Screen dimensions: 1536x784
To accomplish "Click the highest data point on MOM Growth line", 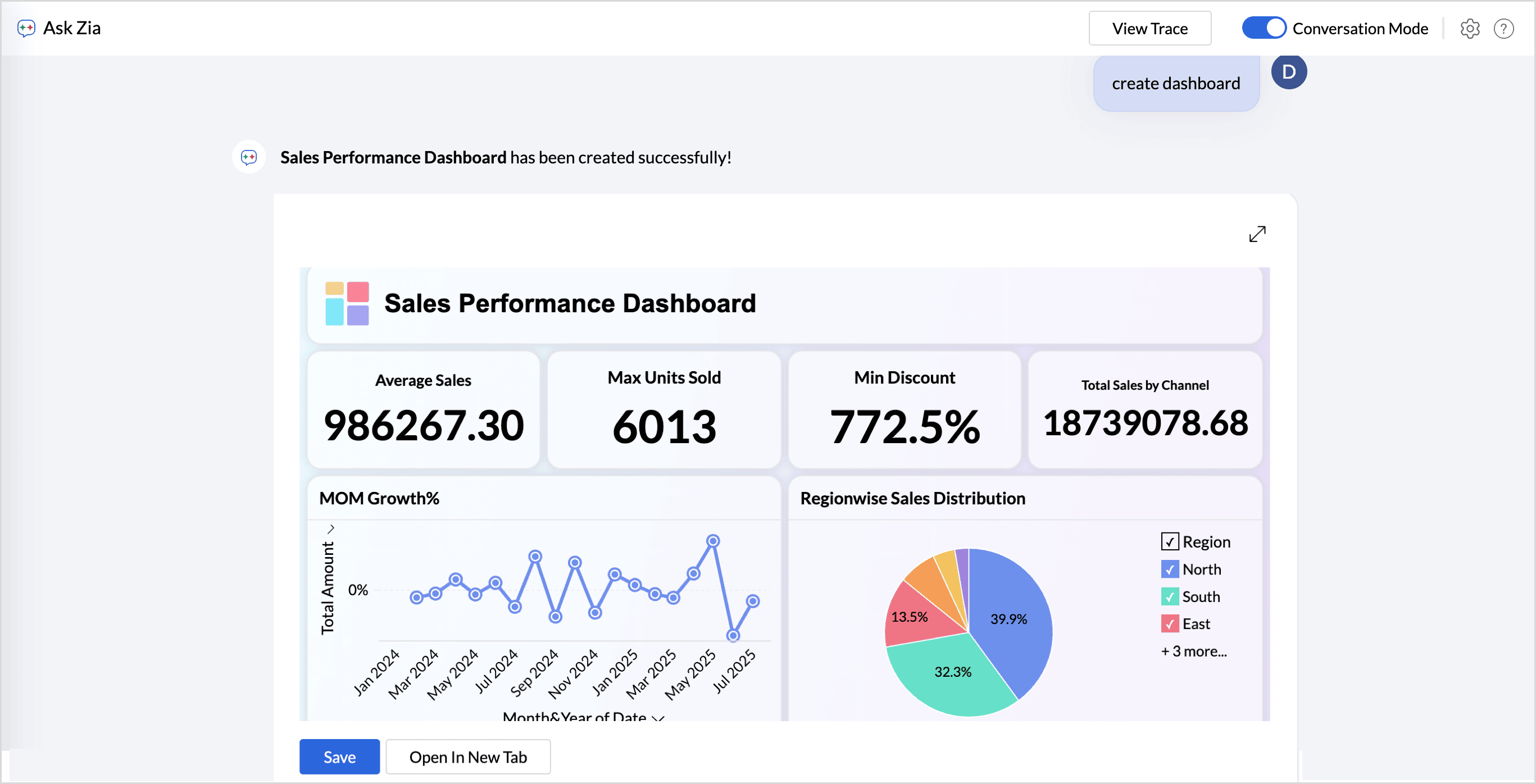I will 712,541.
